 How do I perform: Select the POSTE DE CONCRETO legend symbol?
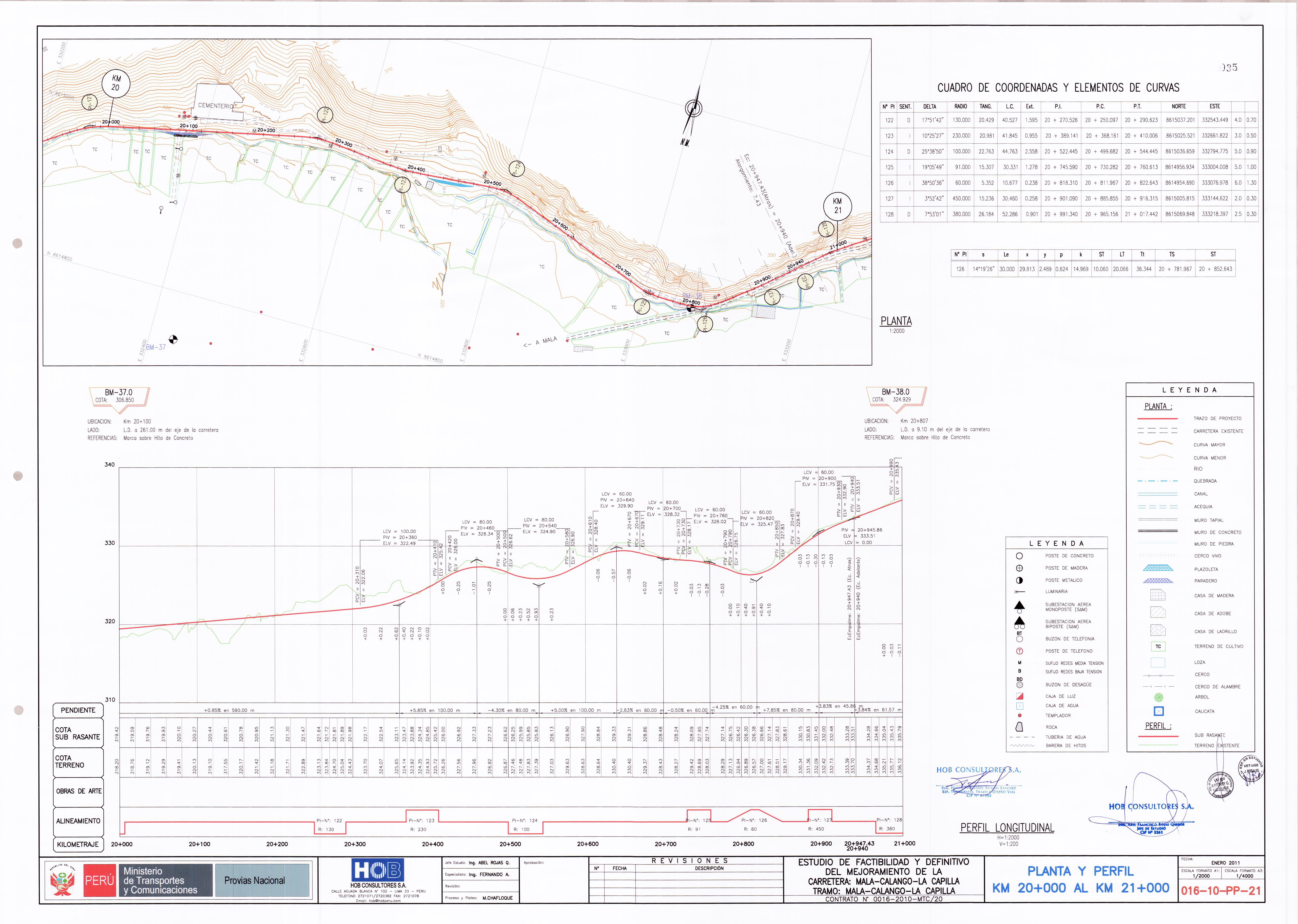(x=1019, y=556)
